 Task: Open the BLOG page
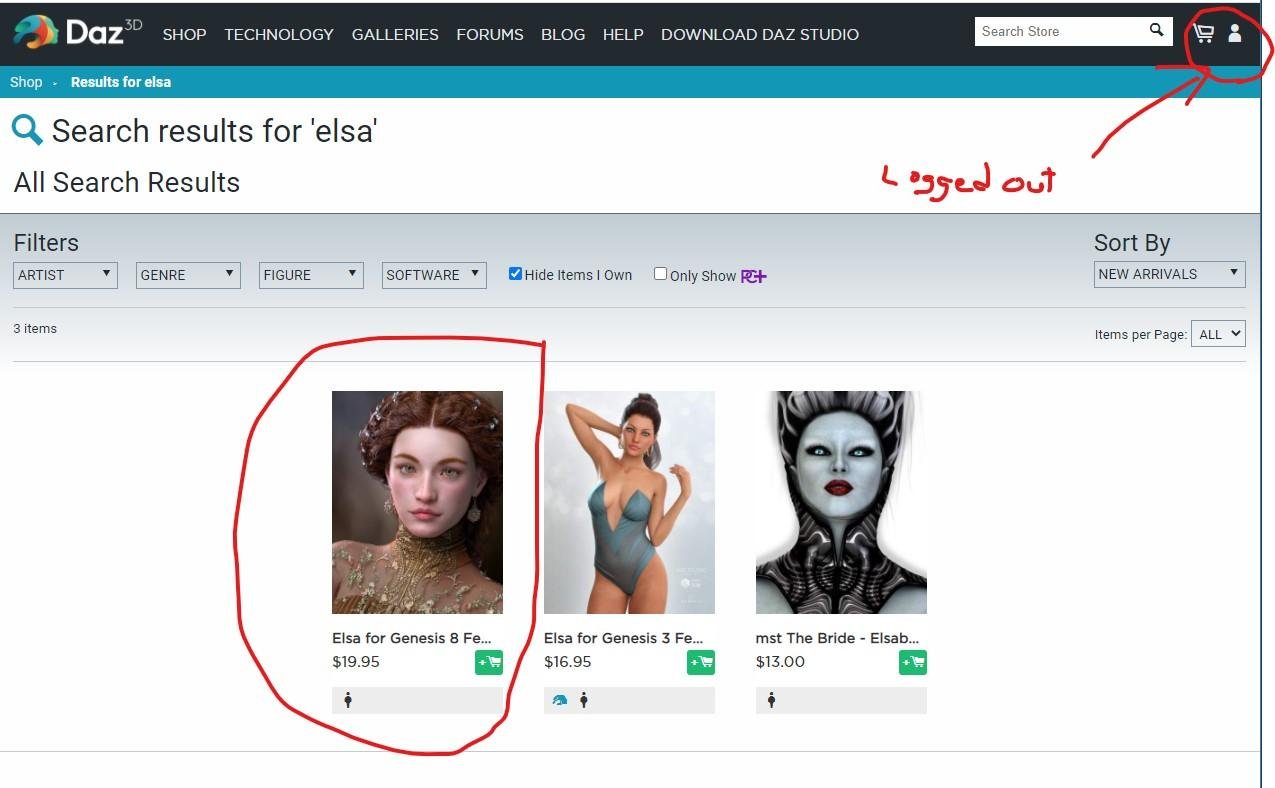pyautogui.click(x=563, y=34)
